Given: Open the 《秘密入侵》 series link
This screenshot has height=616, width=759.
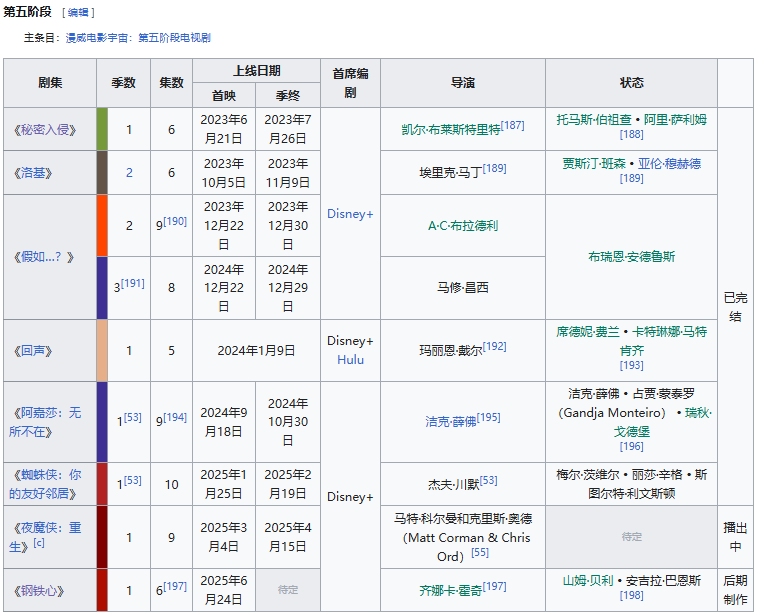Looking at the screenshot, I should coord(45,130).
